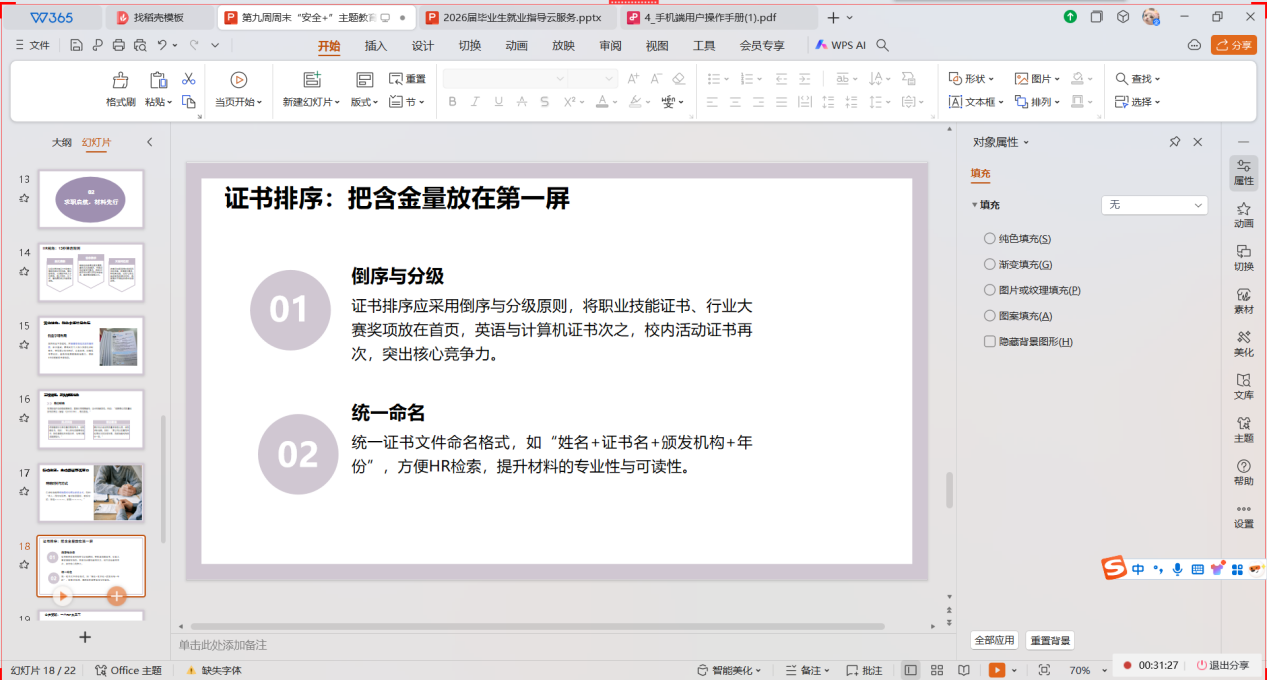Viewport: 1267px width, 680px height.
Task: Pin the 对象属性 panel with pushpin icon
Action: 1175,142
